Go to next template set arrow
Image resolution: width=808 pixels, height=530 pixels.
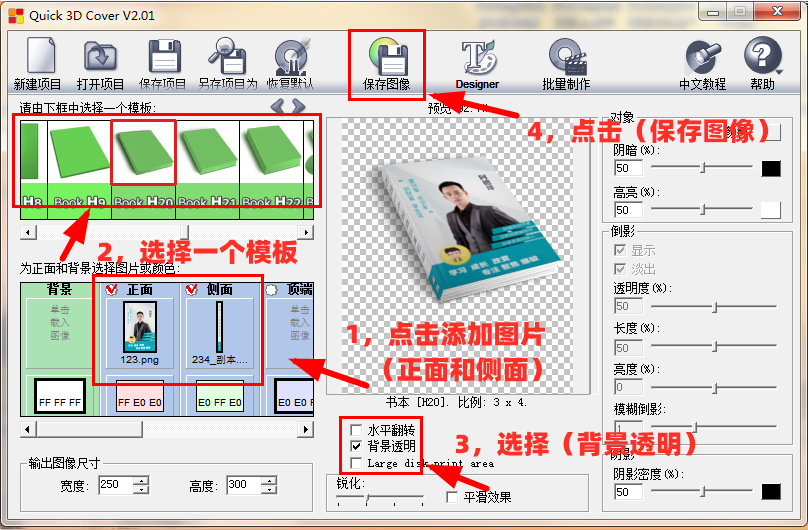click(299, 107)
